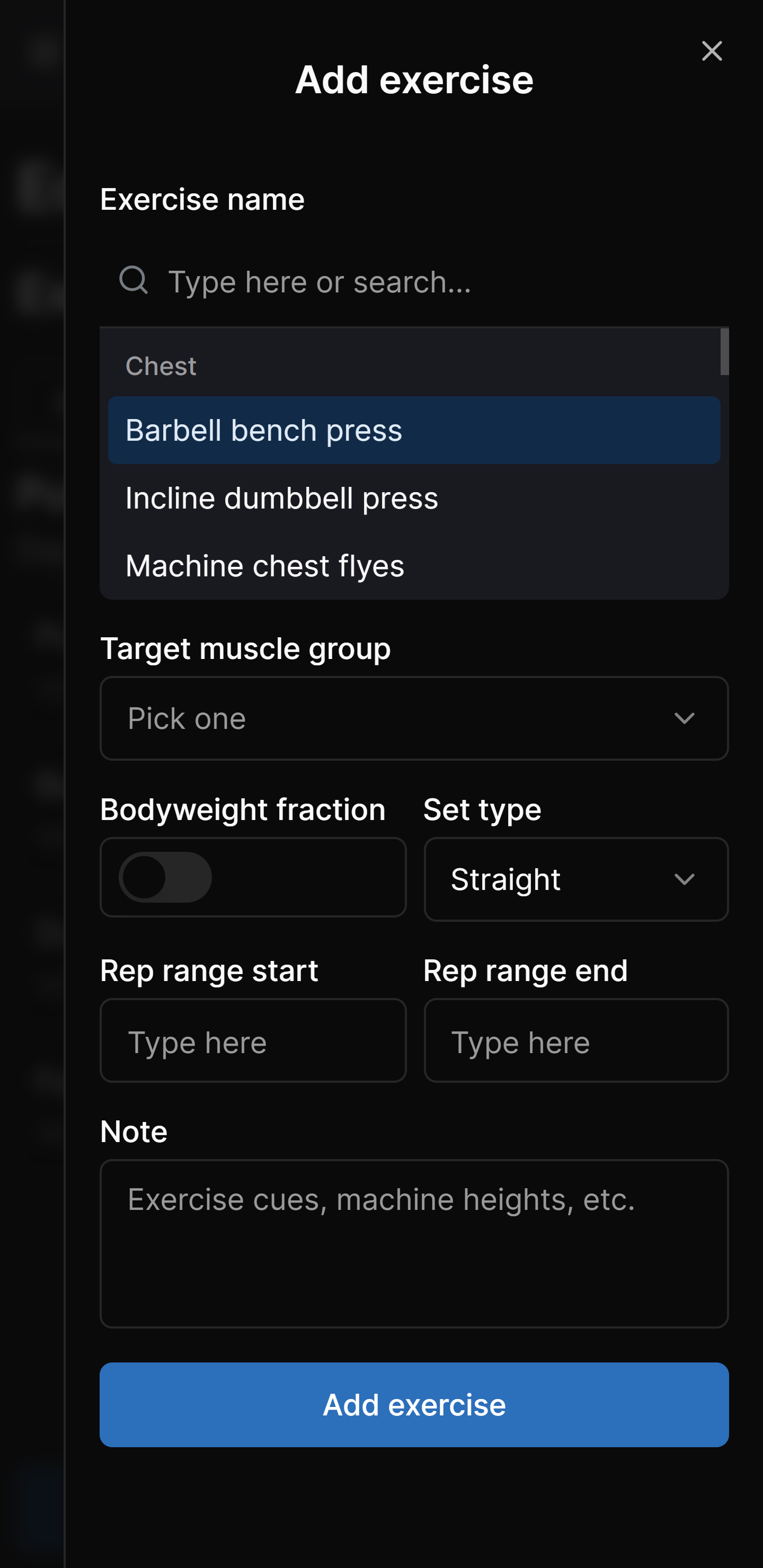Click into the Note text area
The height and width of the screenshot is (1568, 763).
[x=413, y=1243]
